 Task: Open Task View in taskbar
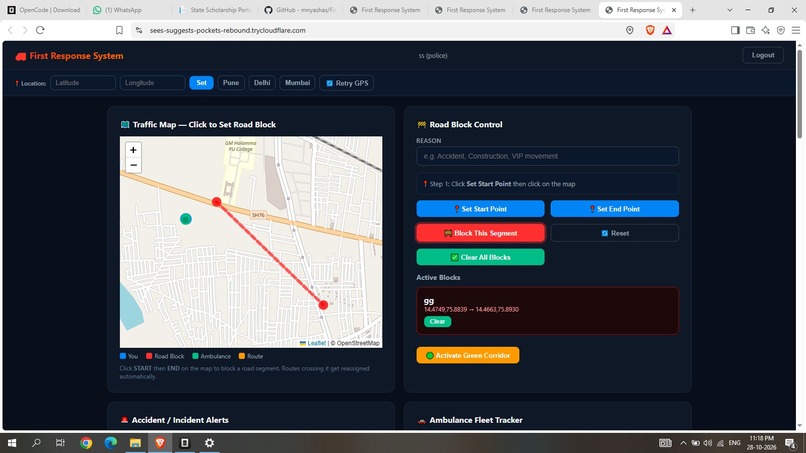pos(60,443)
